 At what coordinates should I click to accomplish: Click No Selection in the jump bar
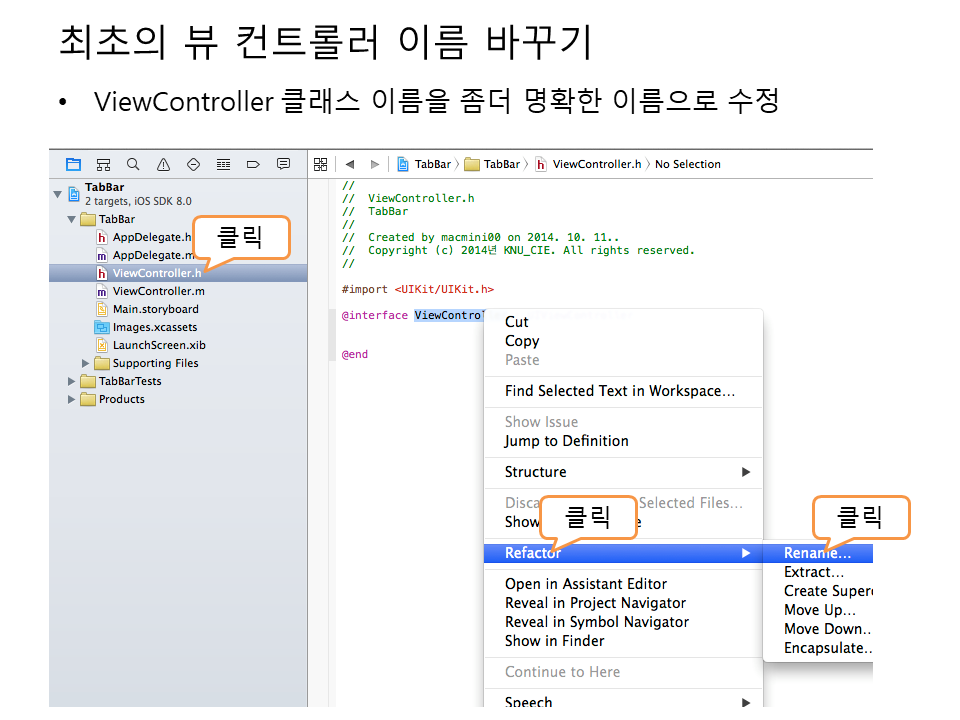tap(687, 164)
